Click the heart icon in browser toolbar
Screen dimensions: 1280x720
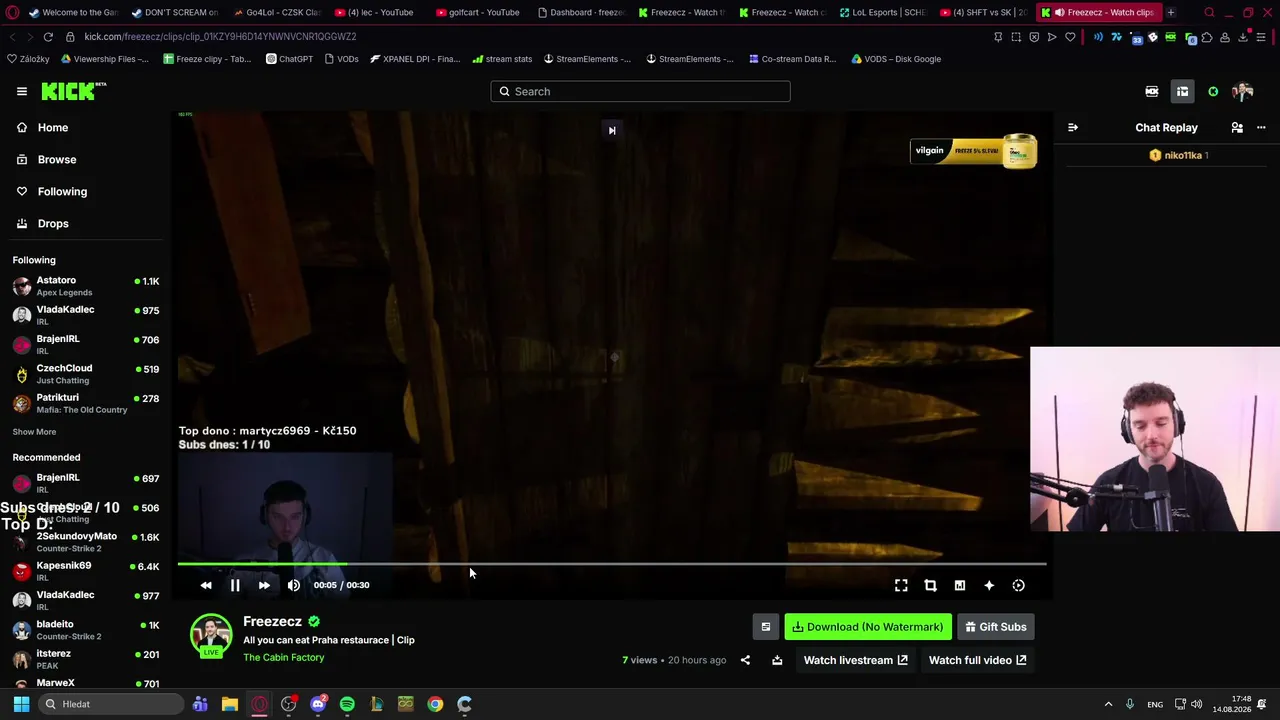(1070, 37)
